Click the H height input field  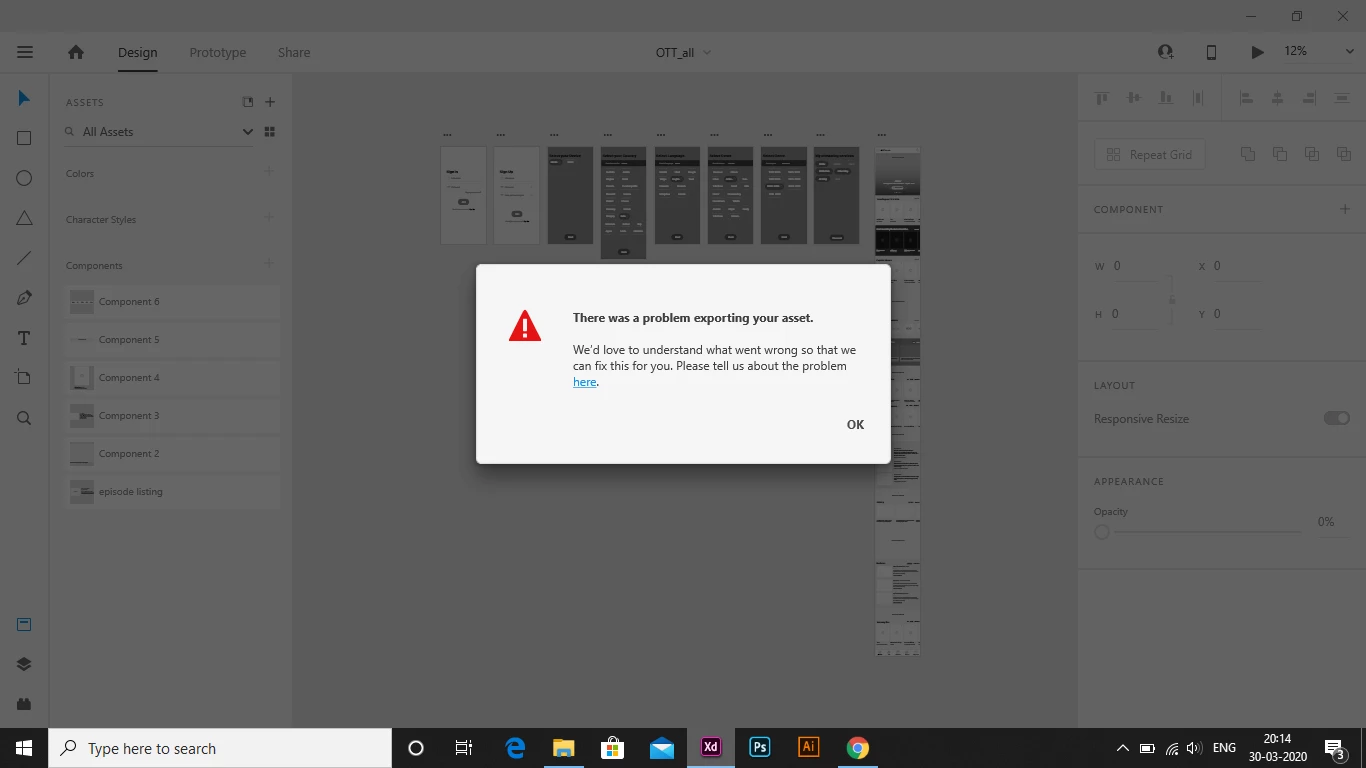1137,314
